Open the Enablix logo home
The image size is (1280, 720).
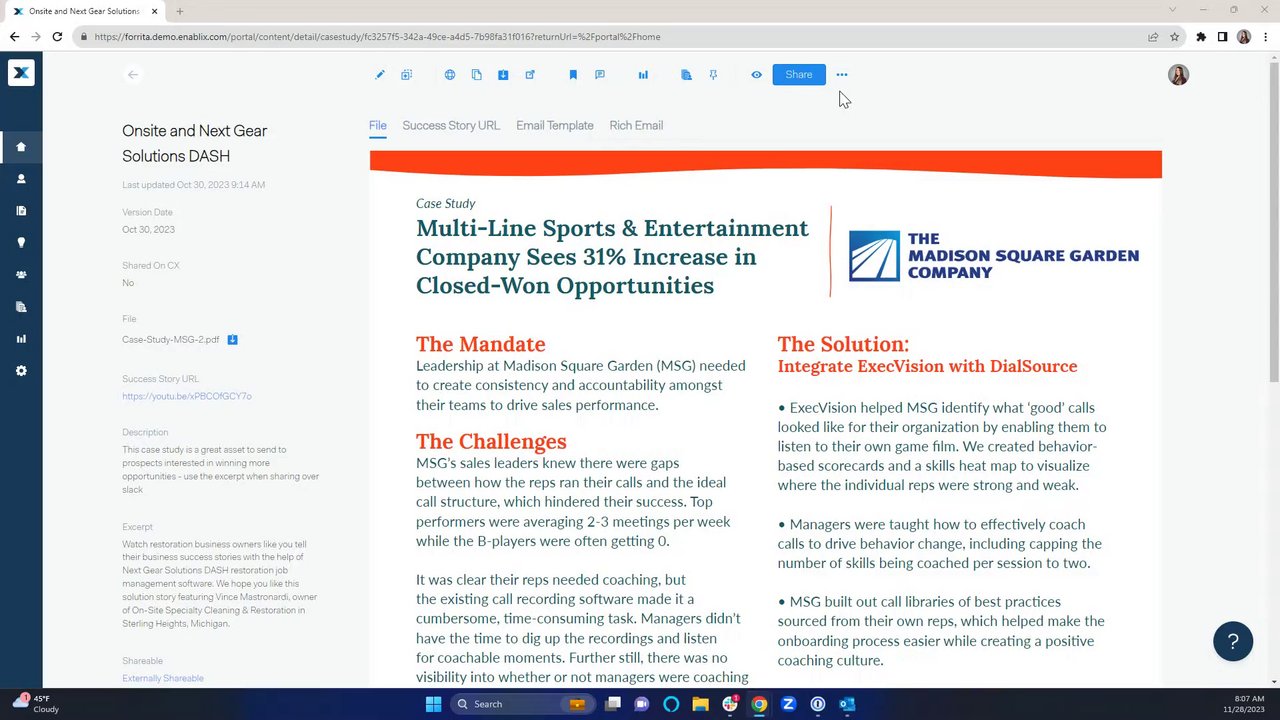(x=21, y=73)
